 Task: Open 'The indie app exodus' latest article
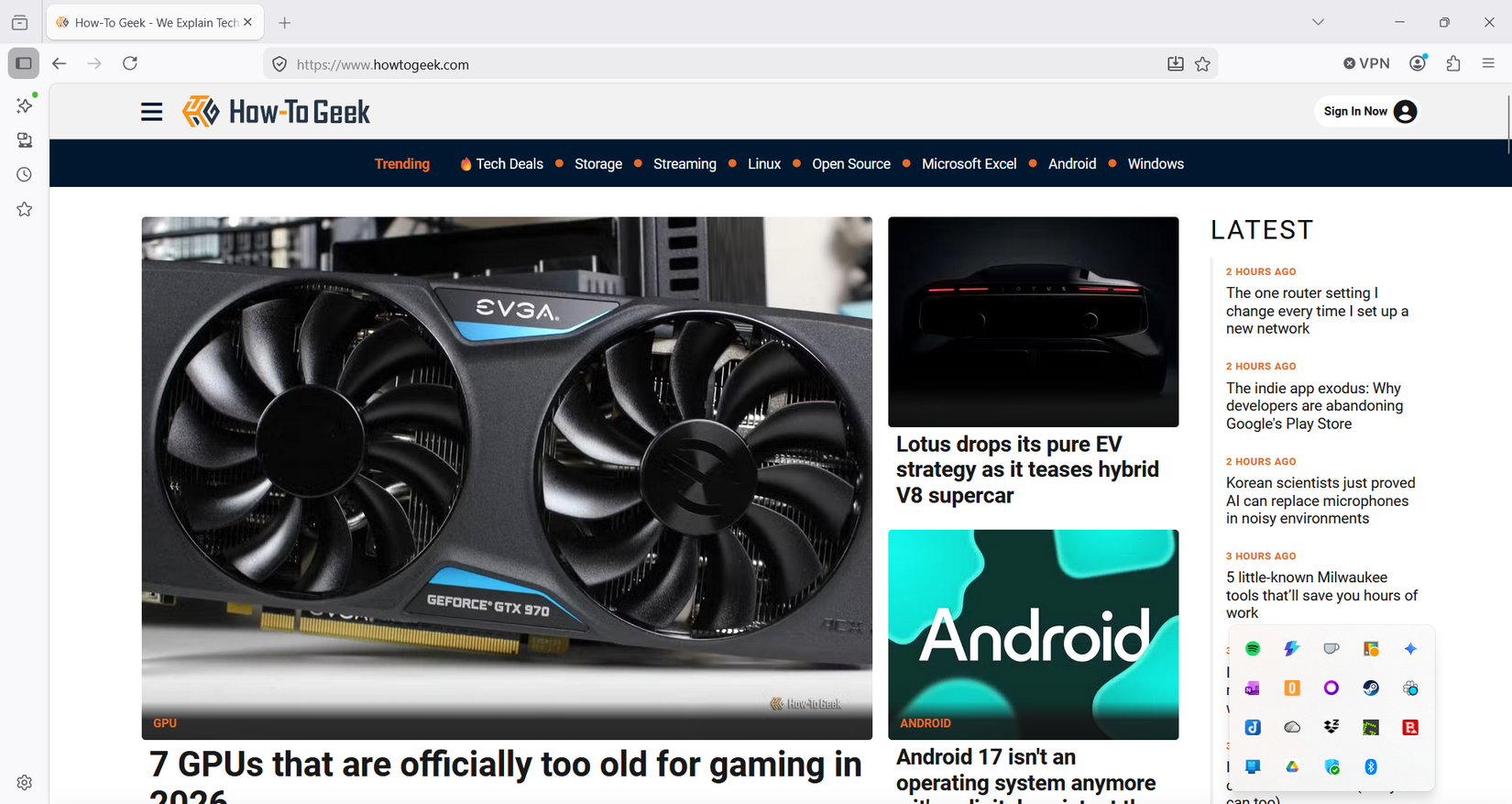pyautogui.click(x=1315, y=406)
